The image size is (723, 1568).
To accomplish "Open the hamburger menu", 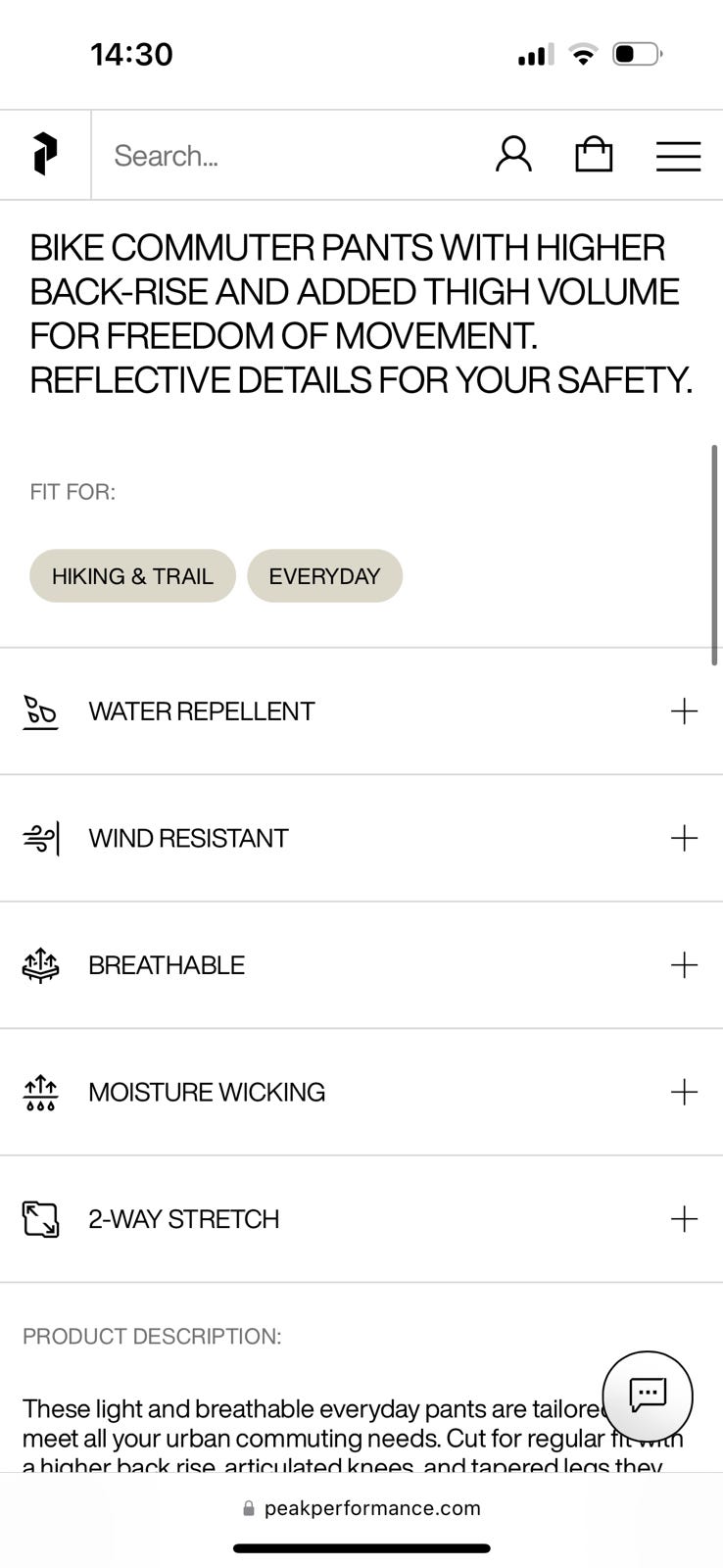I will [x=678, y=156].
